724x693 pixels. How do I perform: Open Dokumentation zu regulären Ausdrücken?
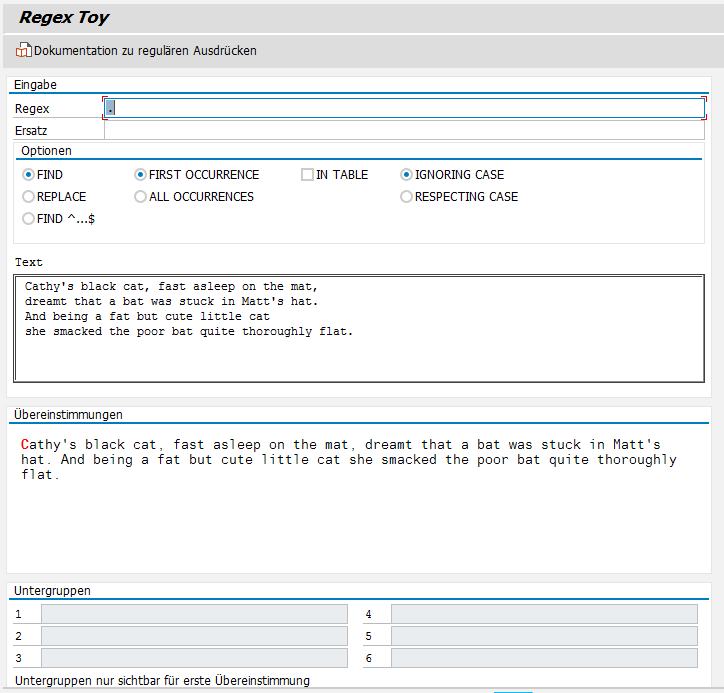point(145,50)
